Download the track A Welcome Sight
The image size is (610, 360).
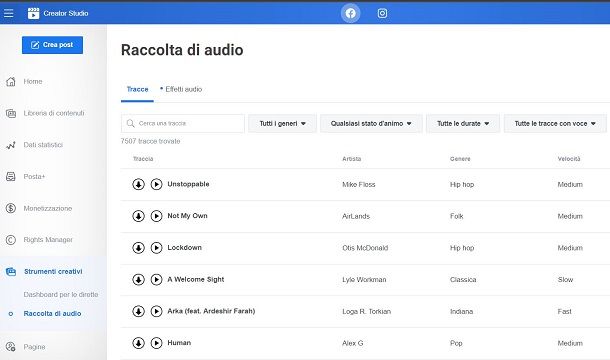(x=138, y=279)
